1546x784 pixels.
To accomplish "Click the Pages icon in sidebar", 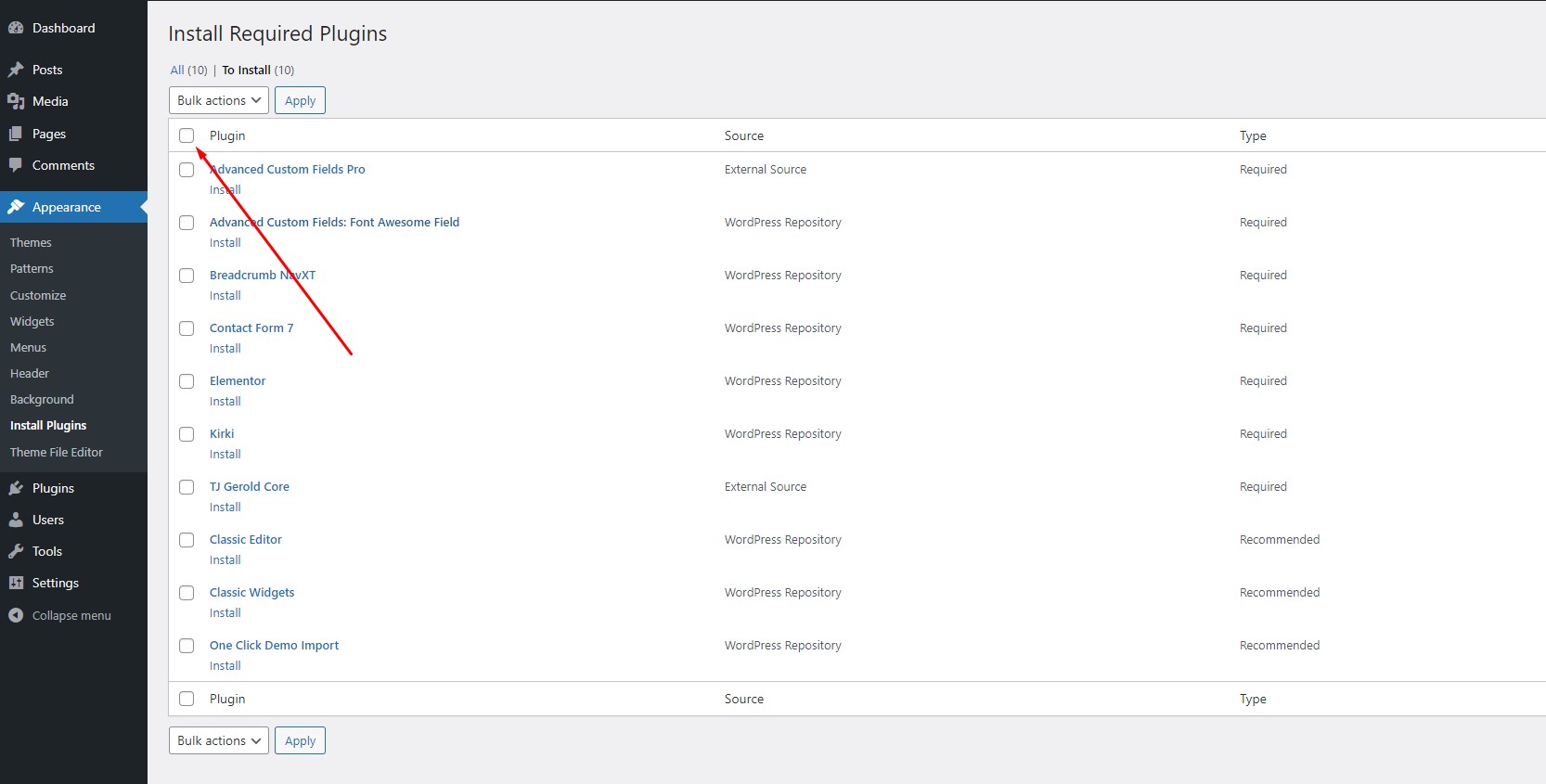I will (x=16, y=134).
